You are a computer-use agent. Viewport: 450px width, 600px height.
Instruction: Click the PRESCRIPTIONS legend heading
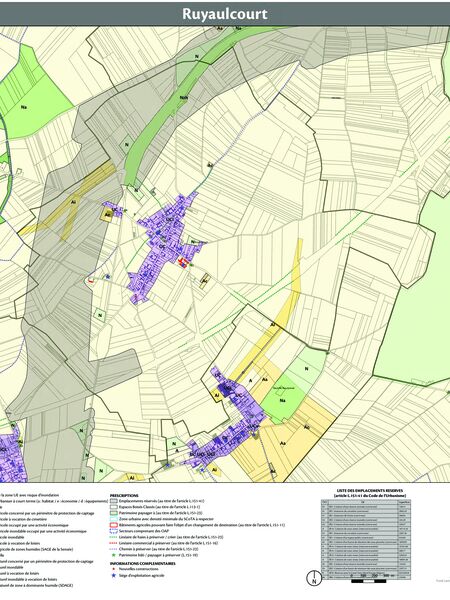pos(124,495)
